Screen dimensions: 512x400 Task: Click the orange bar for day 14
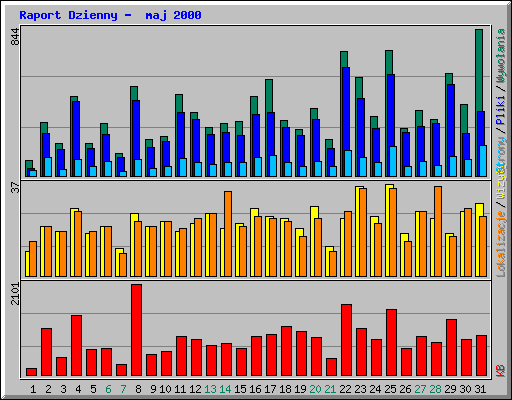[228, 234]
